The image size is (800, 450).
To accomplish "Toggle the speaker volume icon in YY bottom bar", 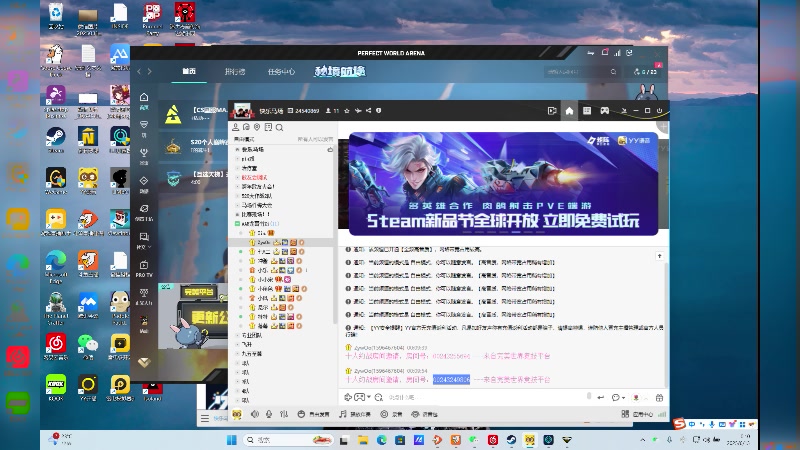I will pos(255,414).
